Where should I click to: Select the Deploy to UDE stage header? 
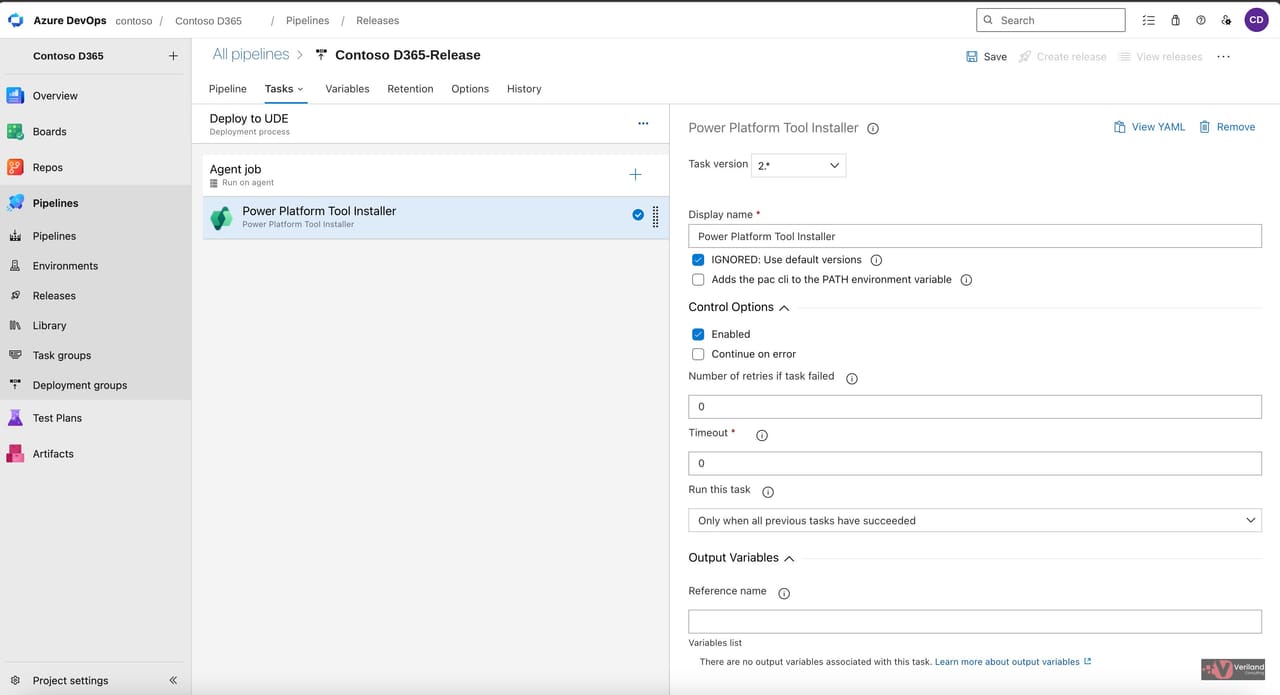[x=430, y=124]
